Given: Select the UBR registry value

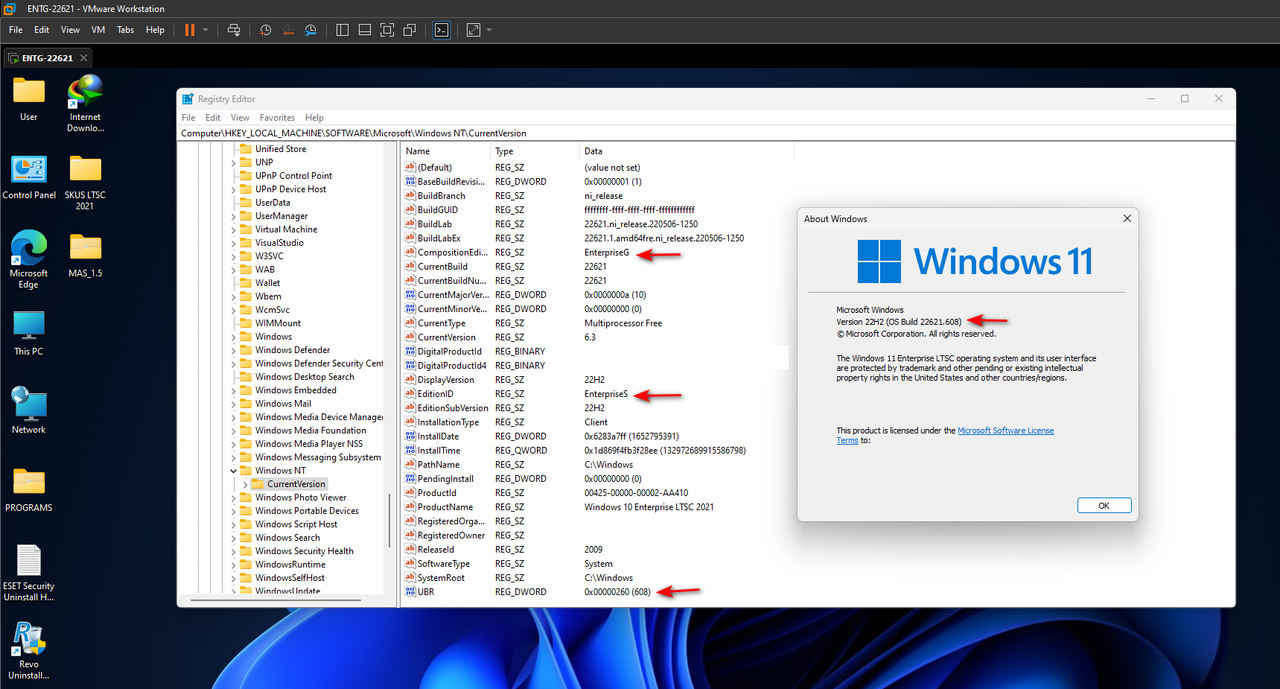Looking at the screenshot, I should pos(427,592).
